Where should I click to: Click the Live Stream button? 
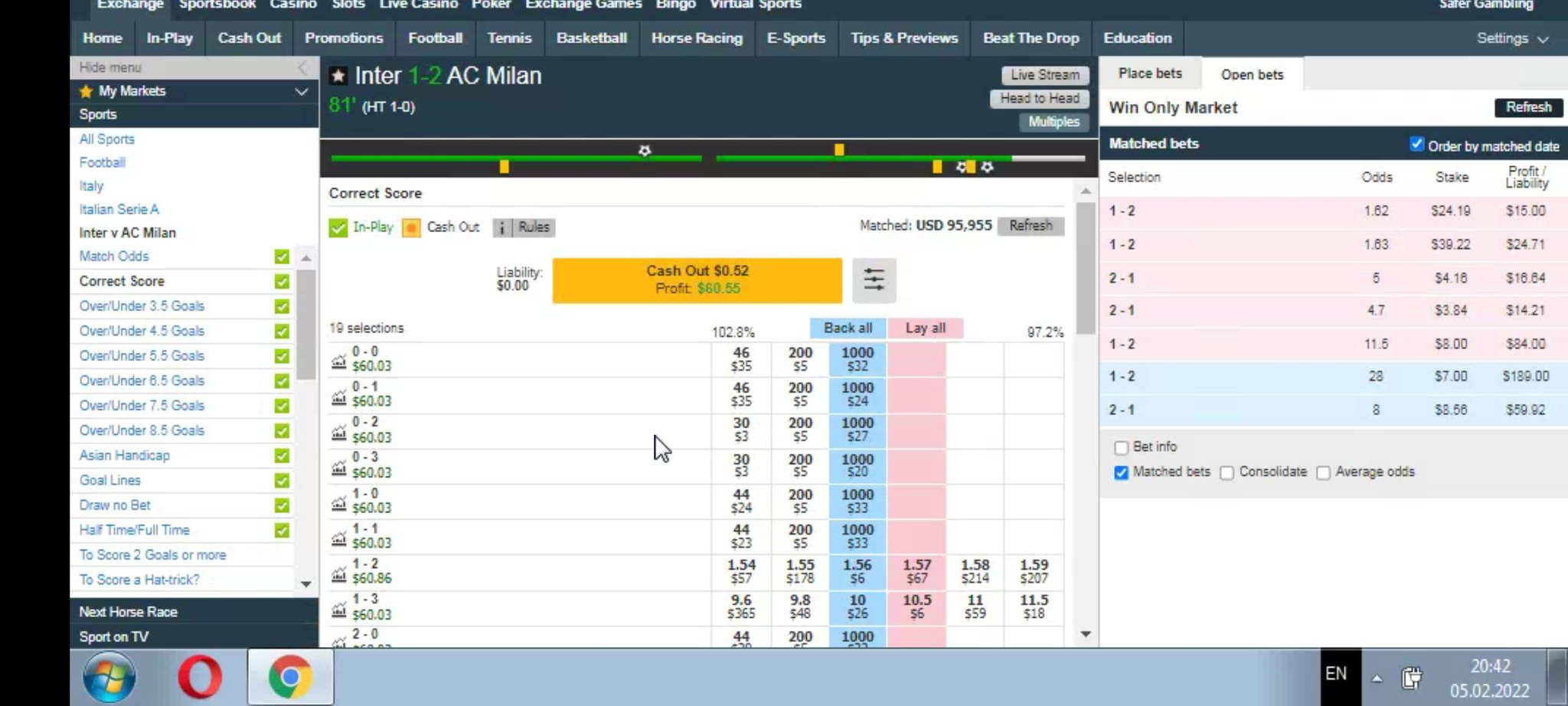tap(1045, 75)
